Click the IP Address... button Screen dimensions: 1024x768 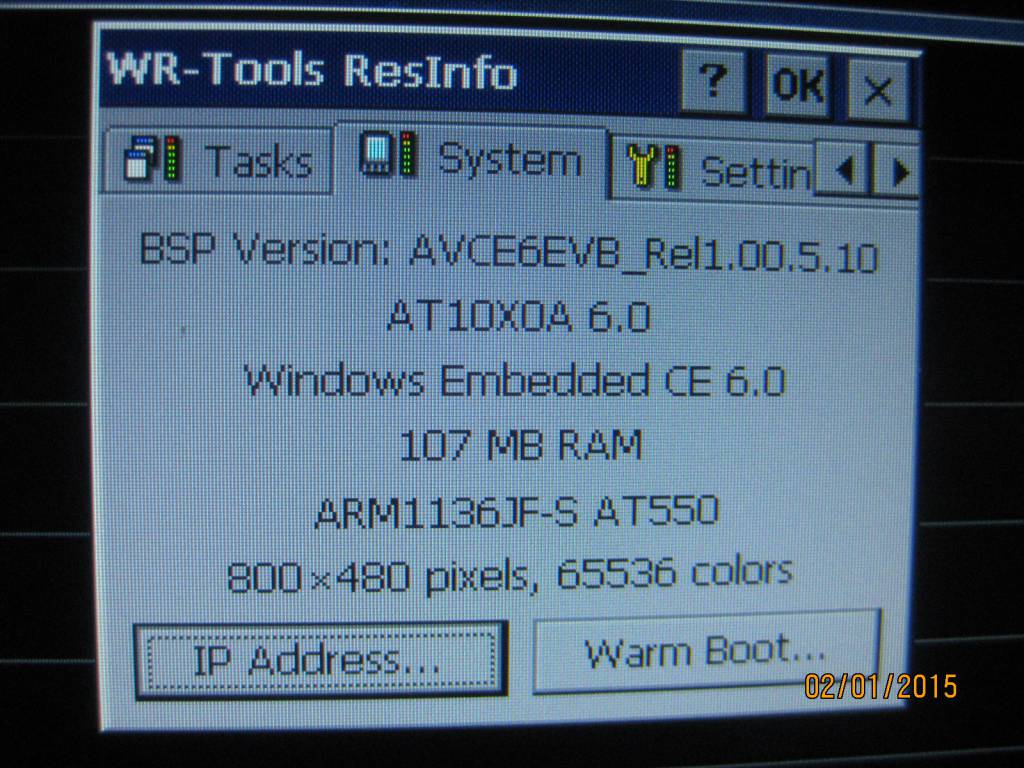tap(321, 660)
